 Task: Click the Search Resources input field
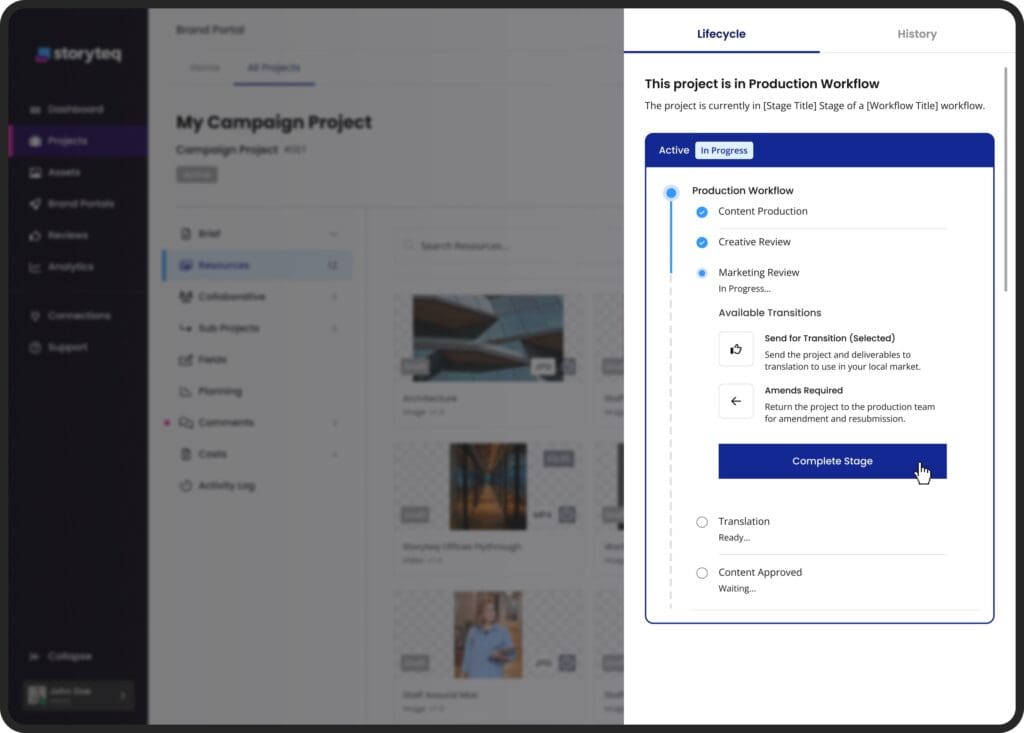pos(500,246)
